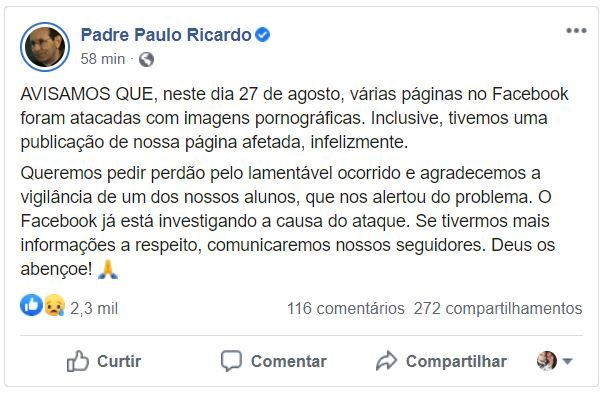
Task: Click the praying hands emoji
Action: (108, 270)
